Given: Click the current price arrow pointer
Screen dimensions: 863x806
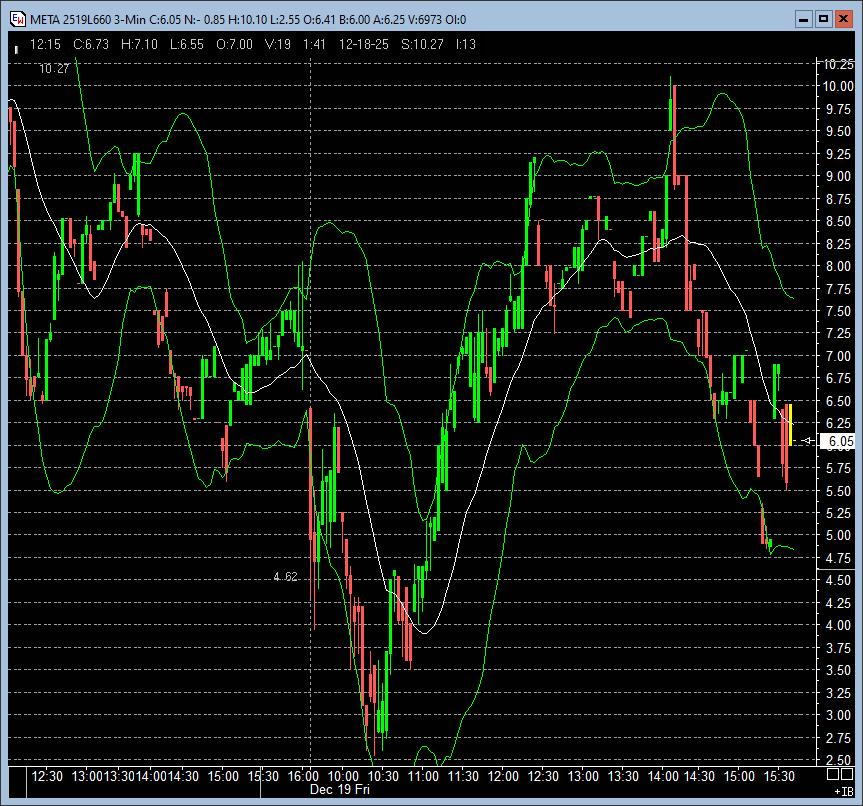Looking at the screenshot, I should point(808,441).
